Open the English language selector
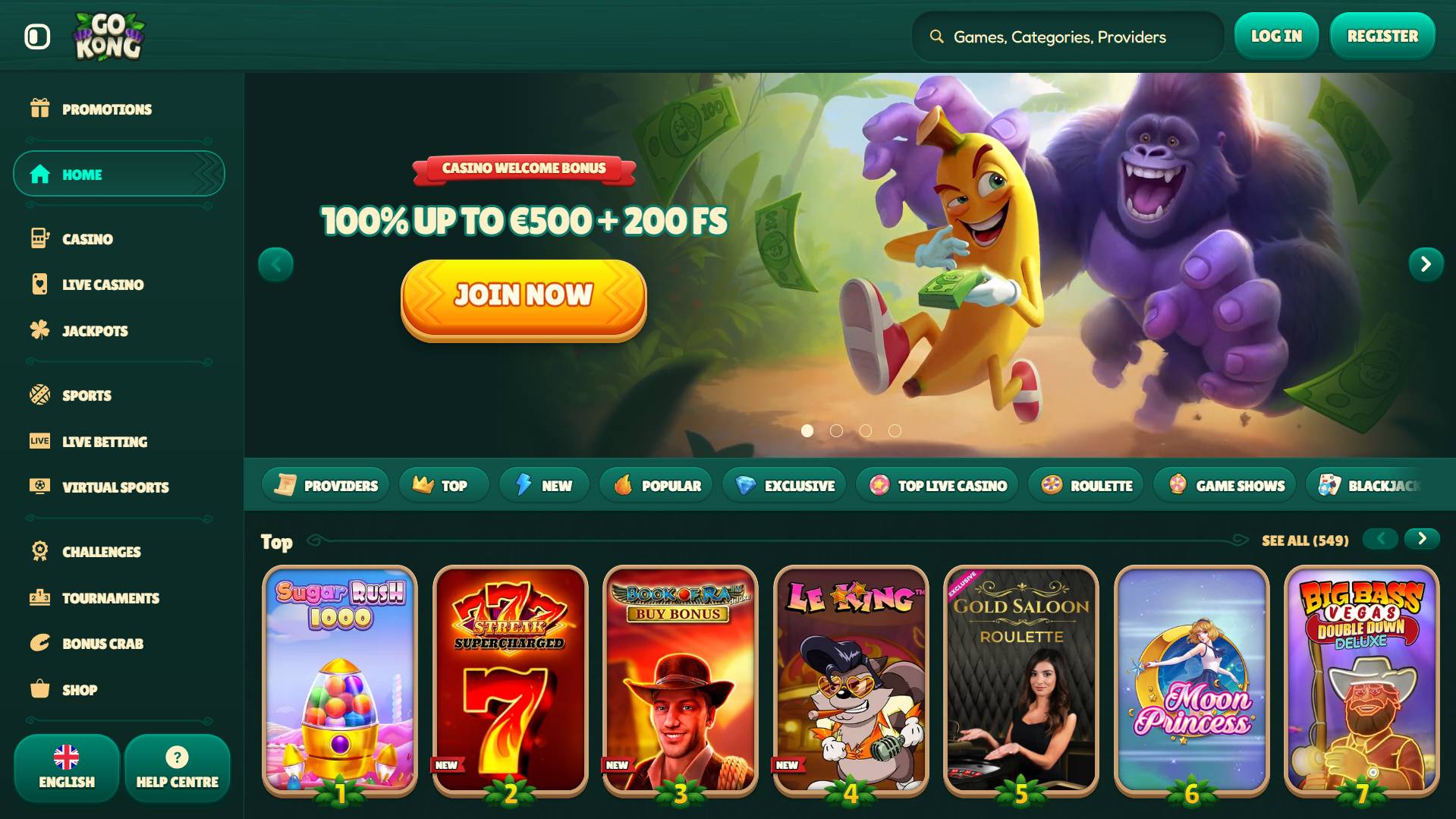Viewport: 1456px width, 819px height. pyautogui.click(x=67, y=768)
